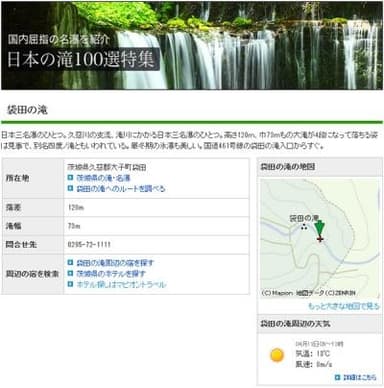Click the 滝幅 row label

(13, 226)
